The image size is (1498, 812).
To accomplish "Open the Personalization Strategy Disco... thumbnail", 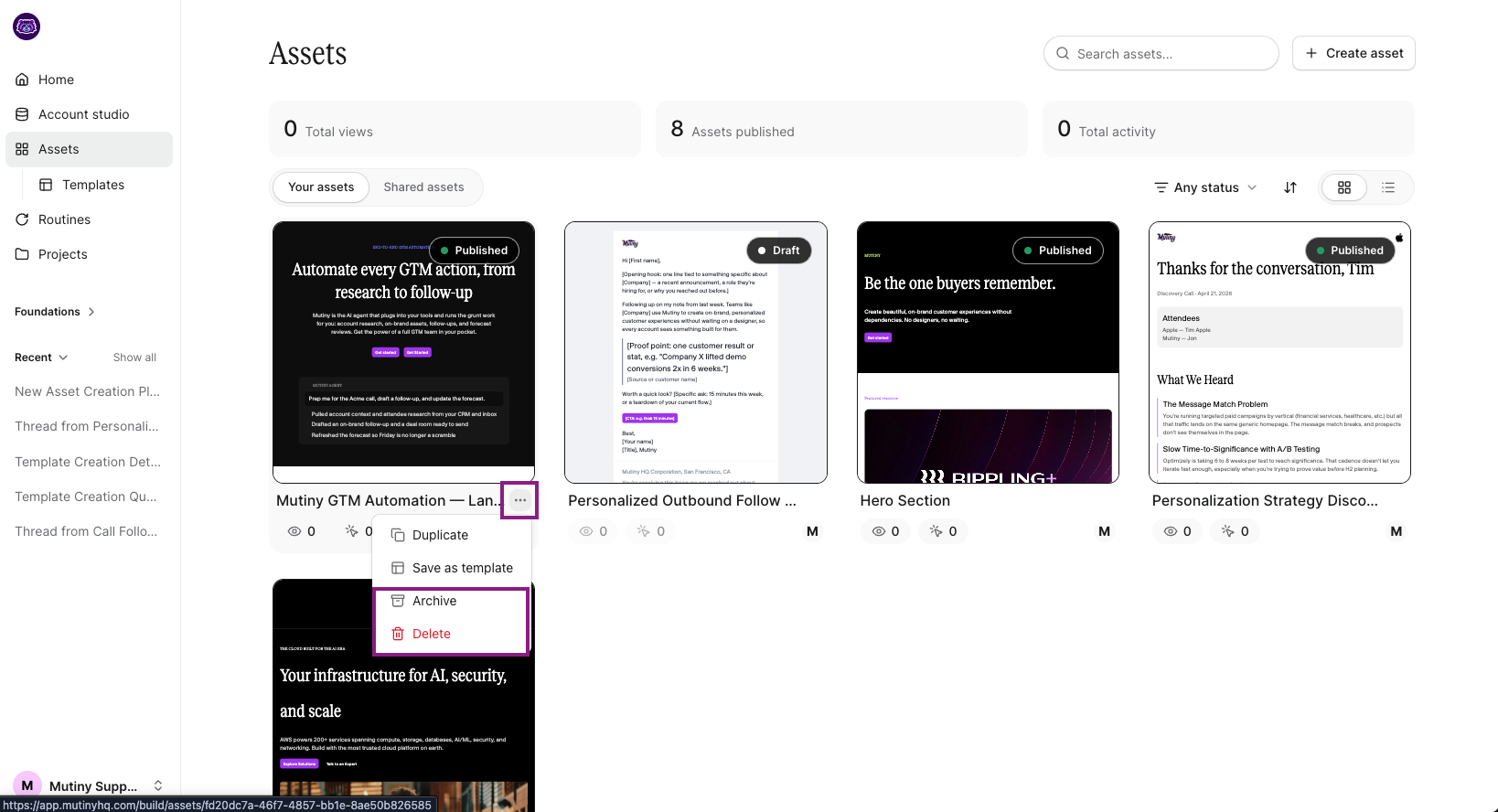I will coord(1279,352).
